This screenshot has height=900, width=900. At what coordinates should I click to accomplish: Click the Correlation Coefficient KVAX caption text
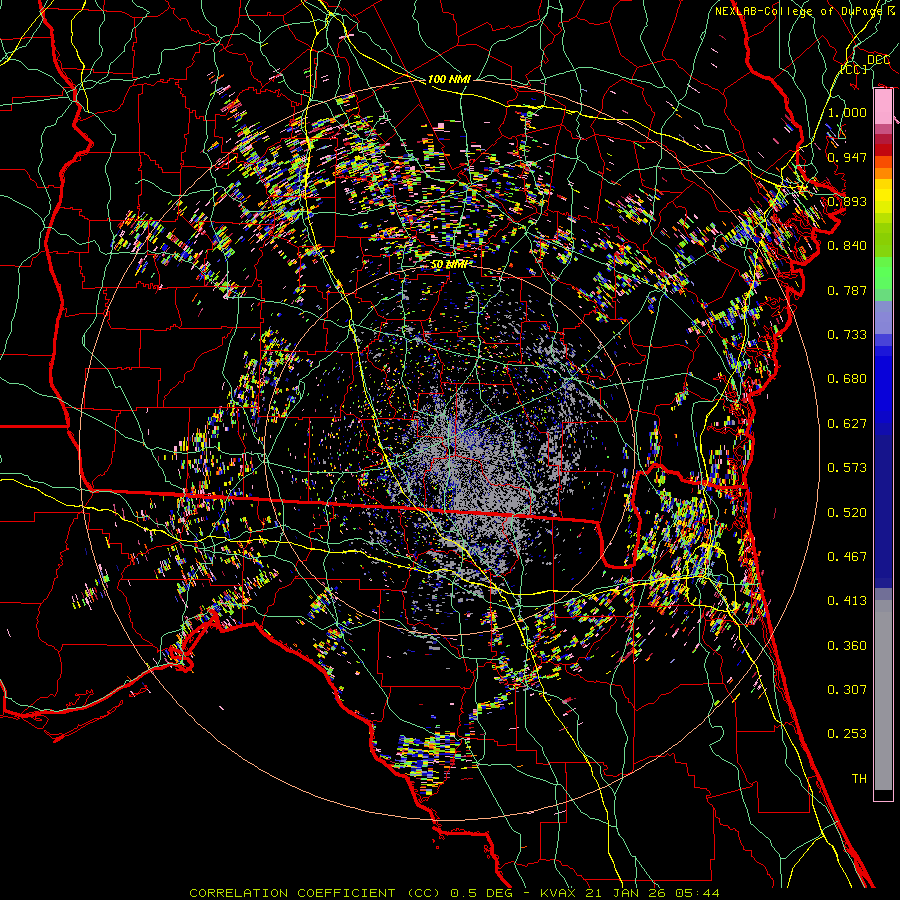click(x=454, y=893)
